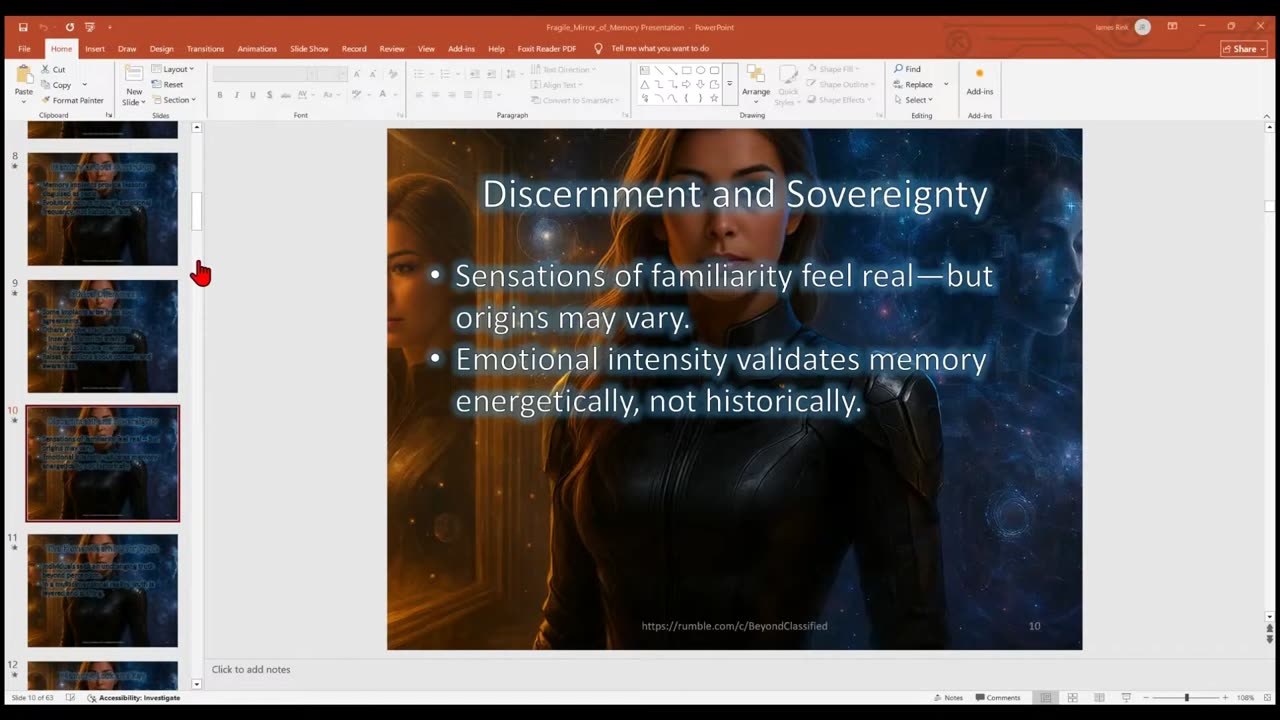
Task: Switch to Reading View icon
Action: pyautogui.click(x=1099, y=697)
